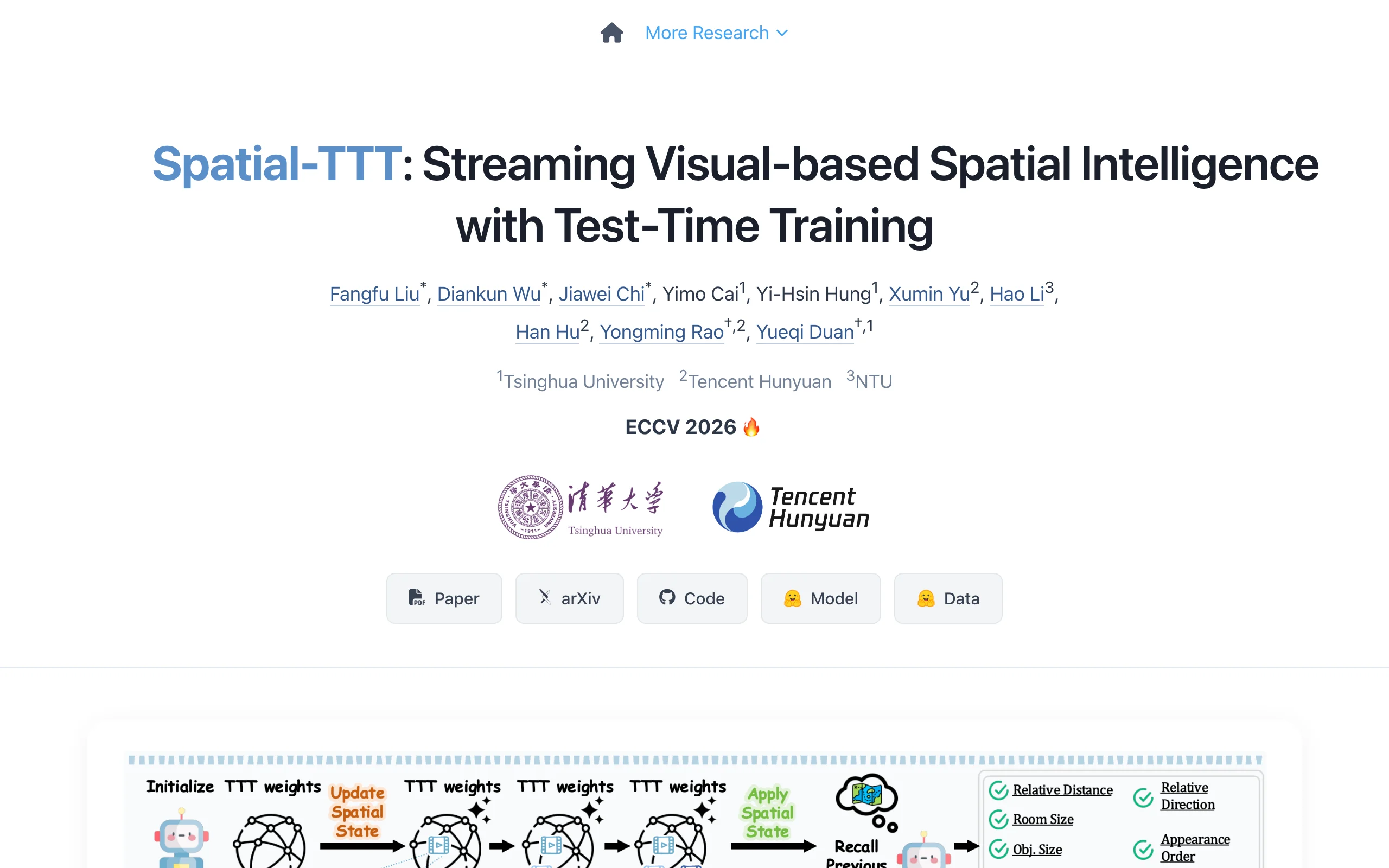Open the Paper PDF button

[444, 598]
